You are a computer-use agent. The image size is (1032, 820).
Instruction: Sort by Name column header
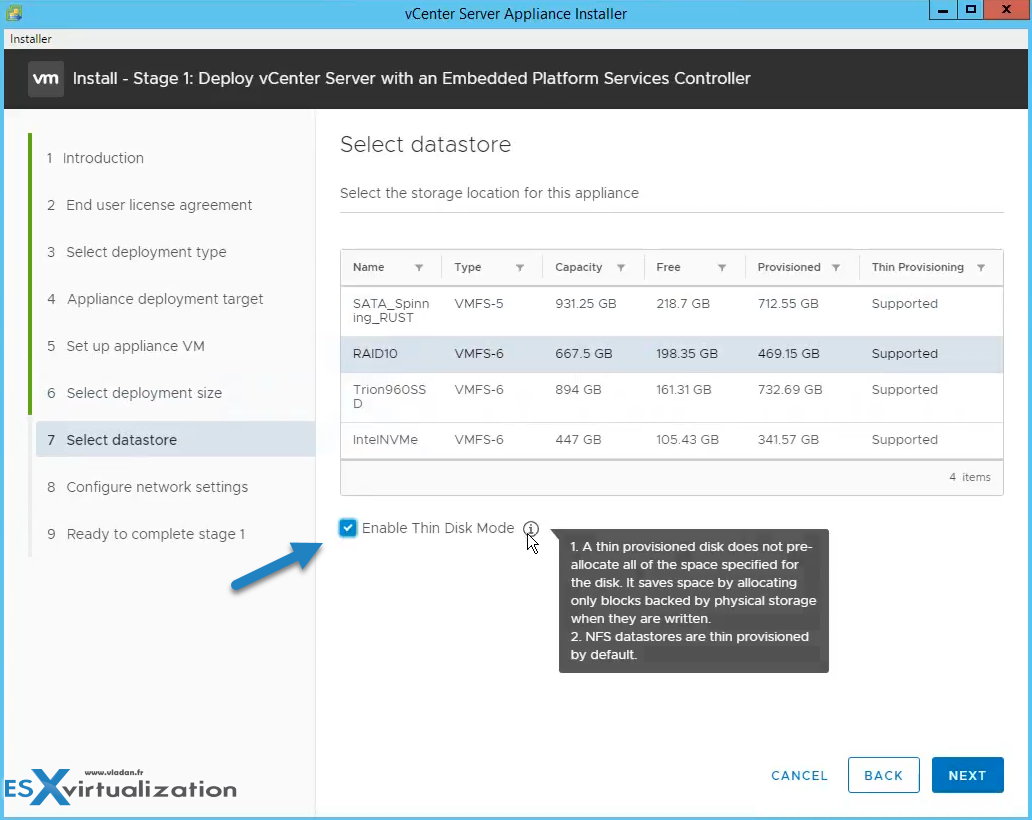tap(369, 267)
